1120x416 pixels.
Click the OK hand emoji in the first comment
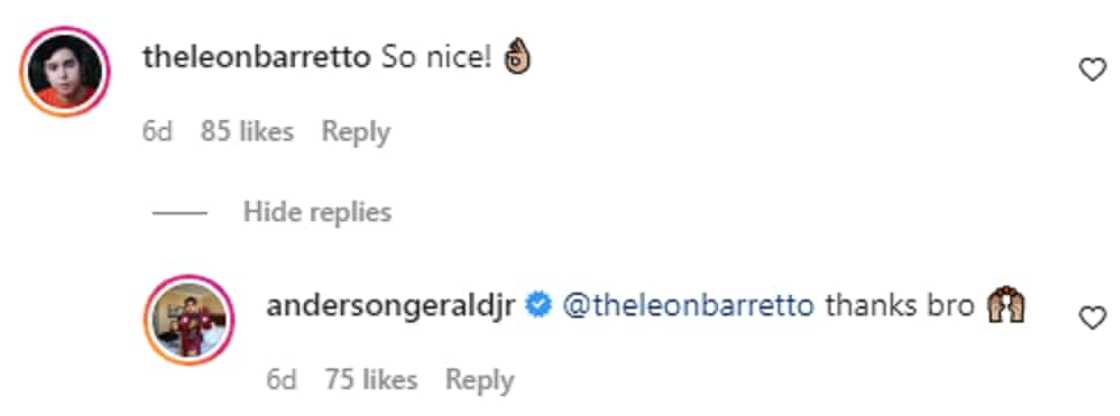click(x=514, y=59)
